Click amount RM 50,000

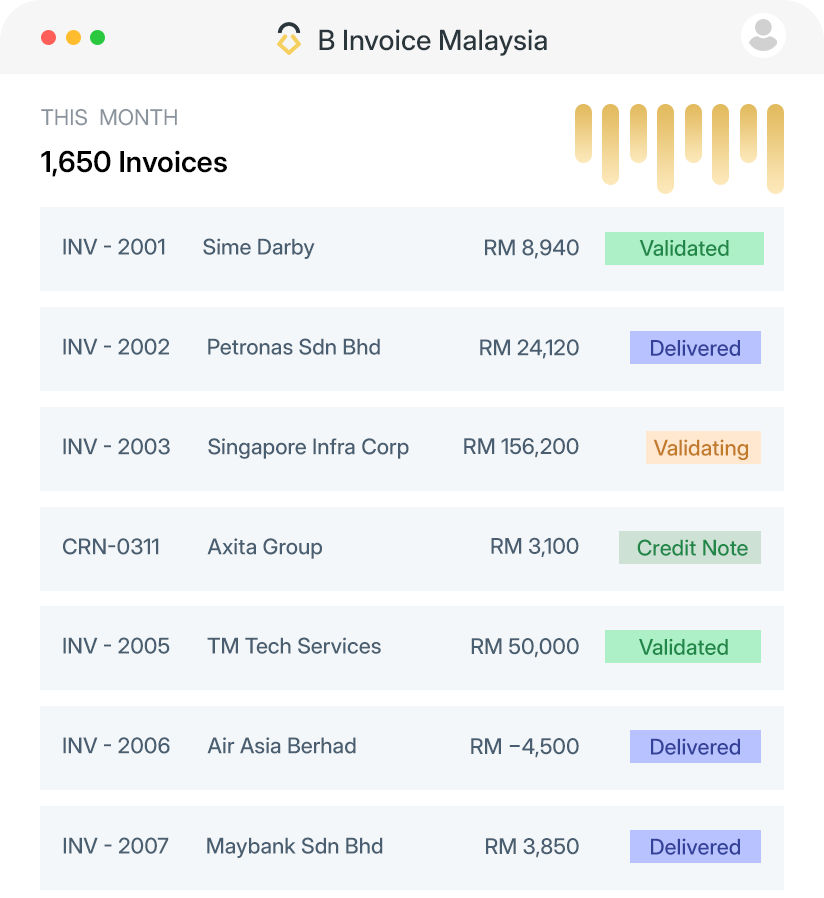pyautogui.click(x=525, y=647)
